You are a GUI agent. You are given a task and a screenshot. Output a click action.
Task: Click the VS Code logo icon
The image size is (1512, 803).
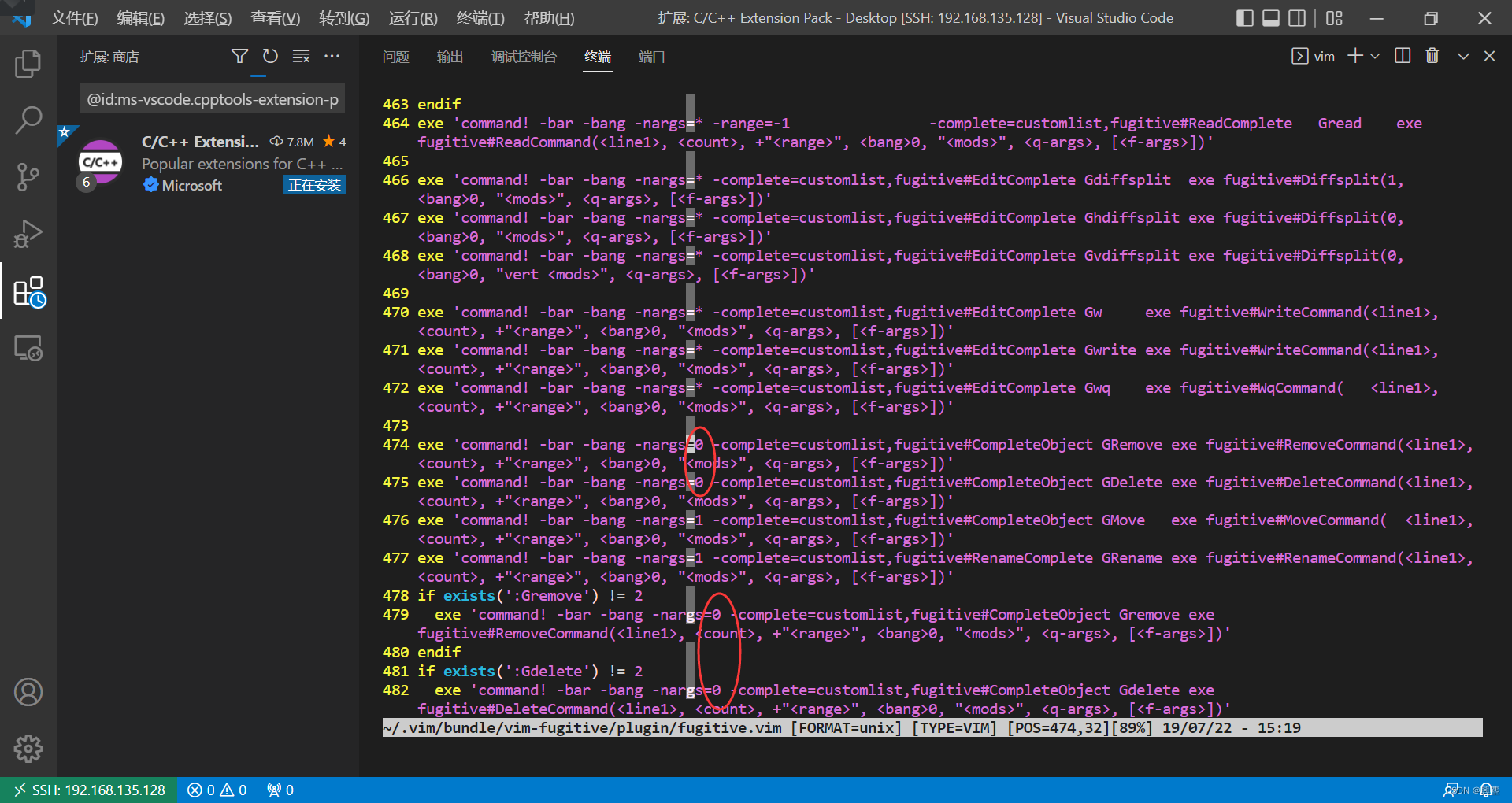click(x=21, y=18)
